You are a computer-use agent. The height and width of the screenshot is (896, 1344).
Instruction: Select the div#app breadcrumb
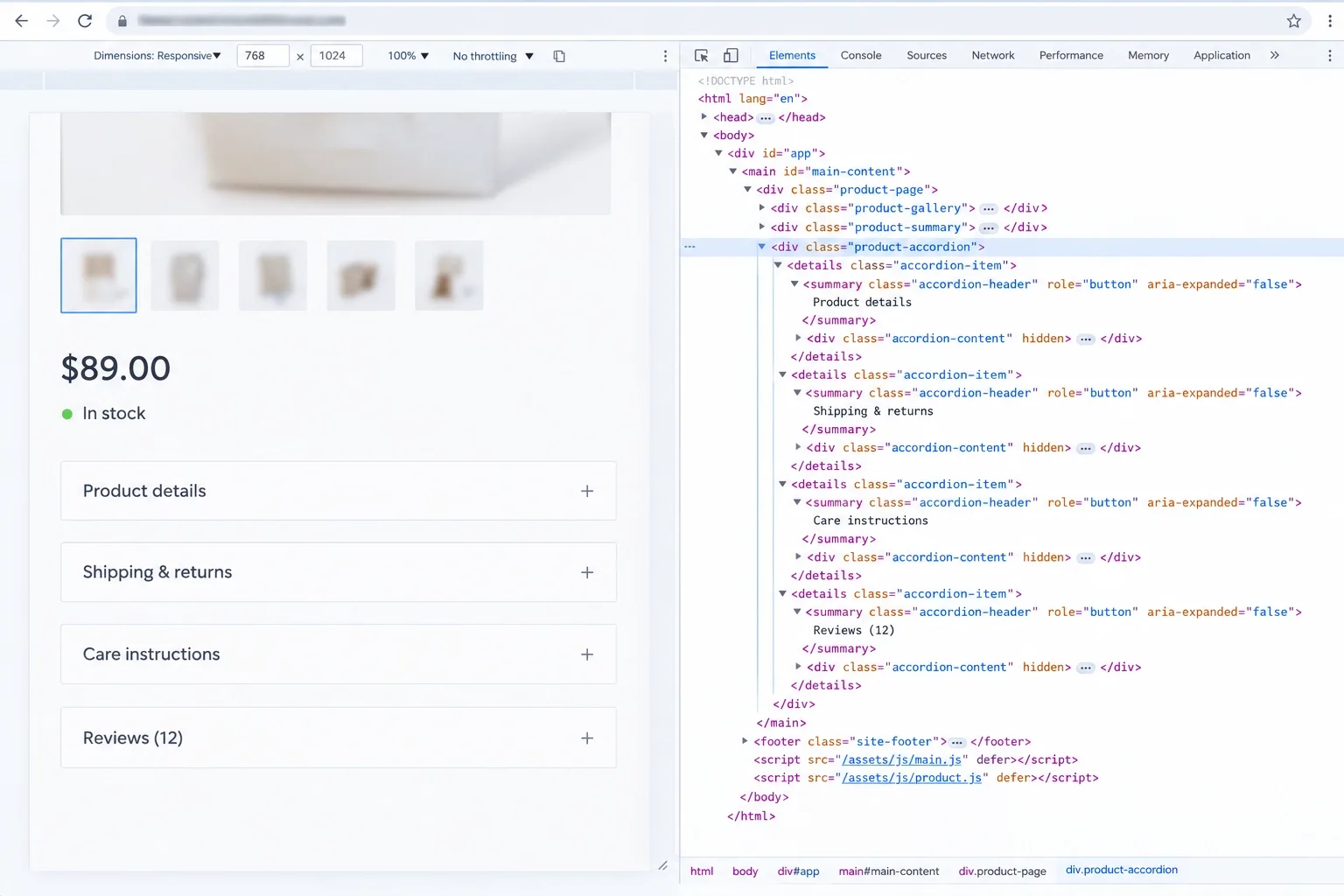click(x=799, y=871)
